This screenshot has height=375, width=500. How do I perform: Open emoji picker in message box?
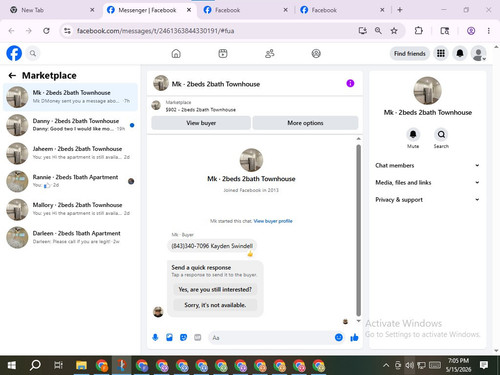pos(339,338)
